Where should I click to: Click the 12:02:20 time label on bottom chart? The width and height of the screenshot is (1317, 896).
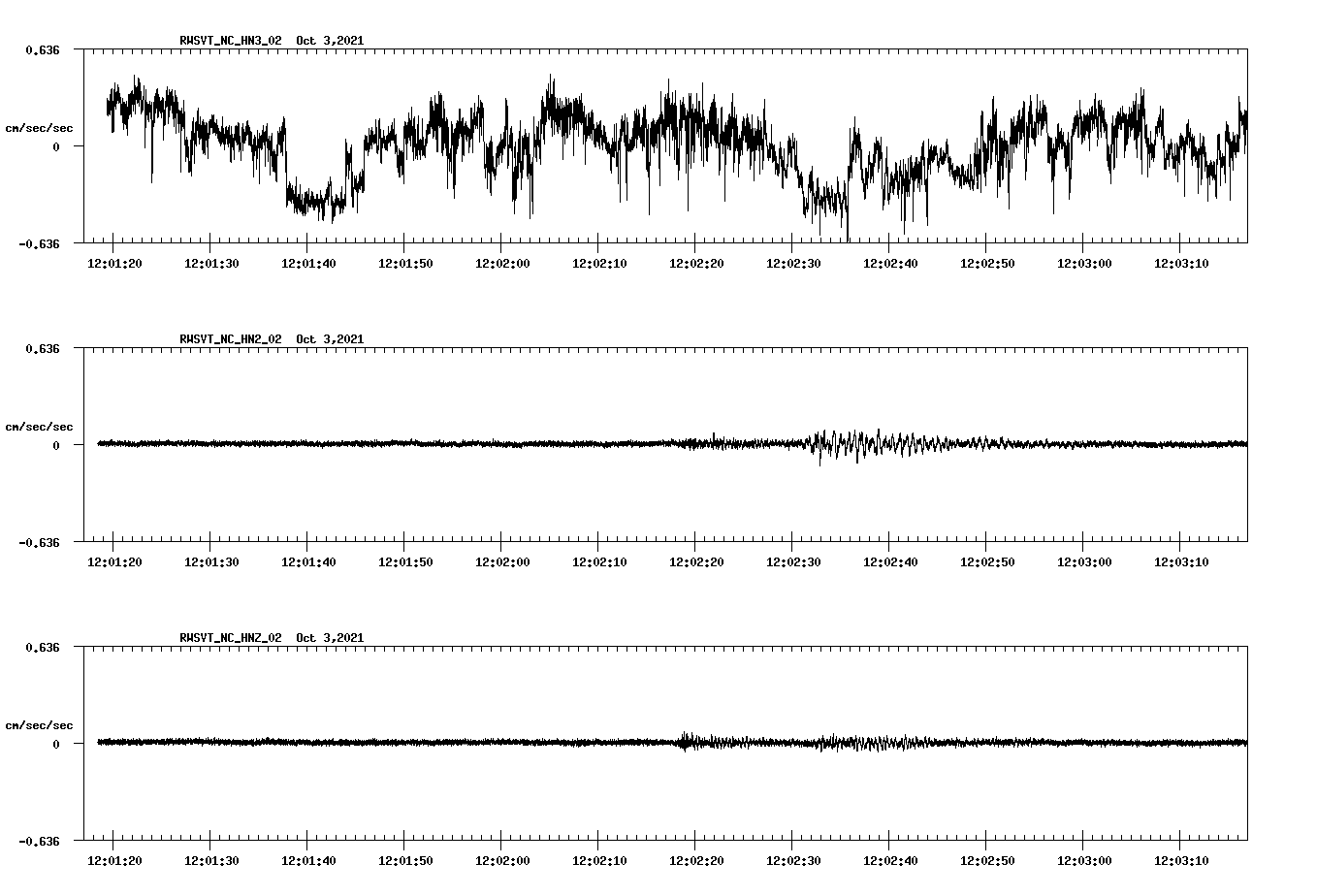tap(696, 861)
